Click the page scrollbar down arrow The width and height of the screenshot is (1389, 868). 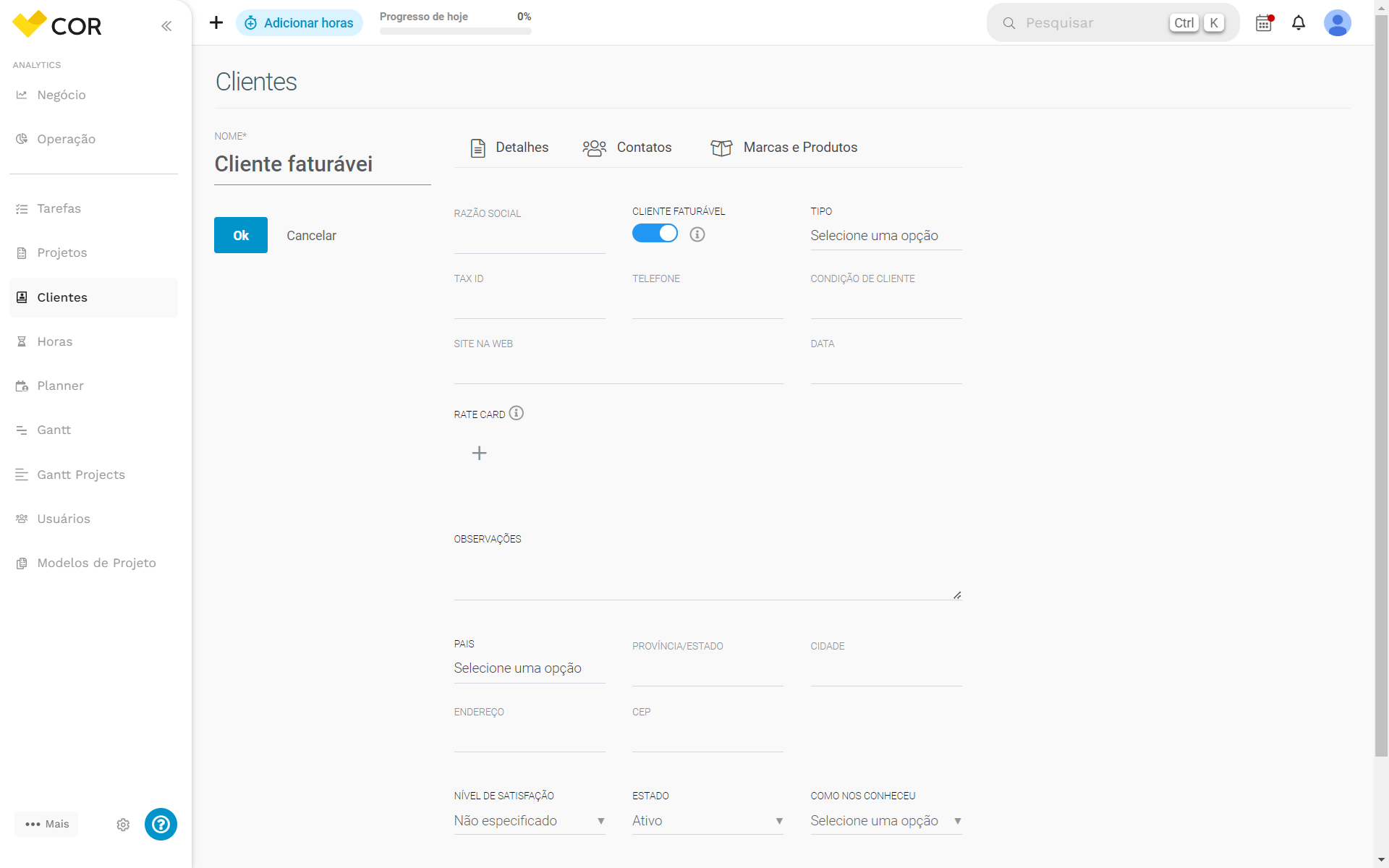coord(1381,860)
